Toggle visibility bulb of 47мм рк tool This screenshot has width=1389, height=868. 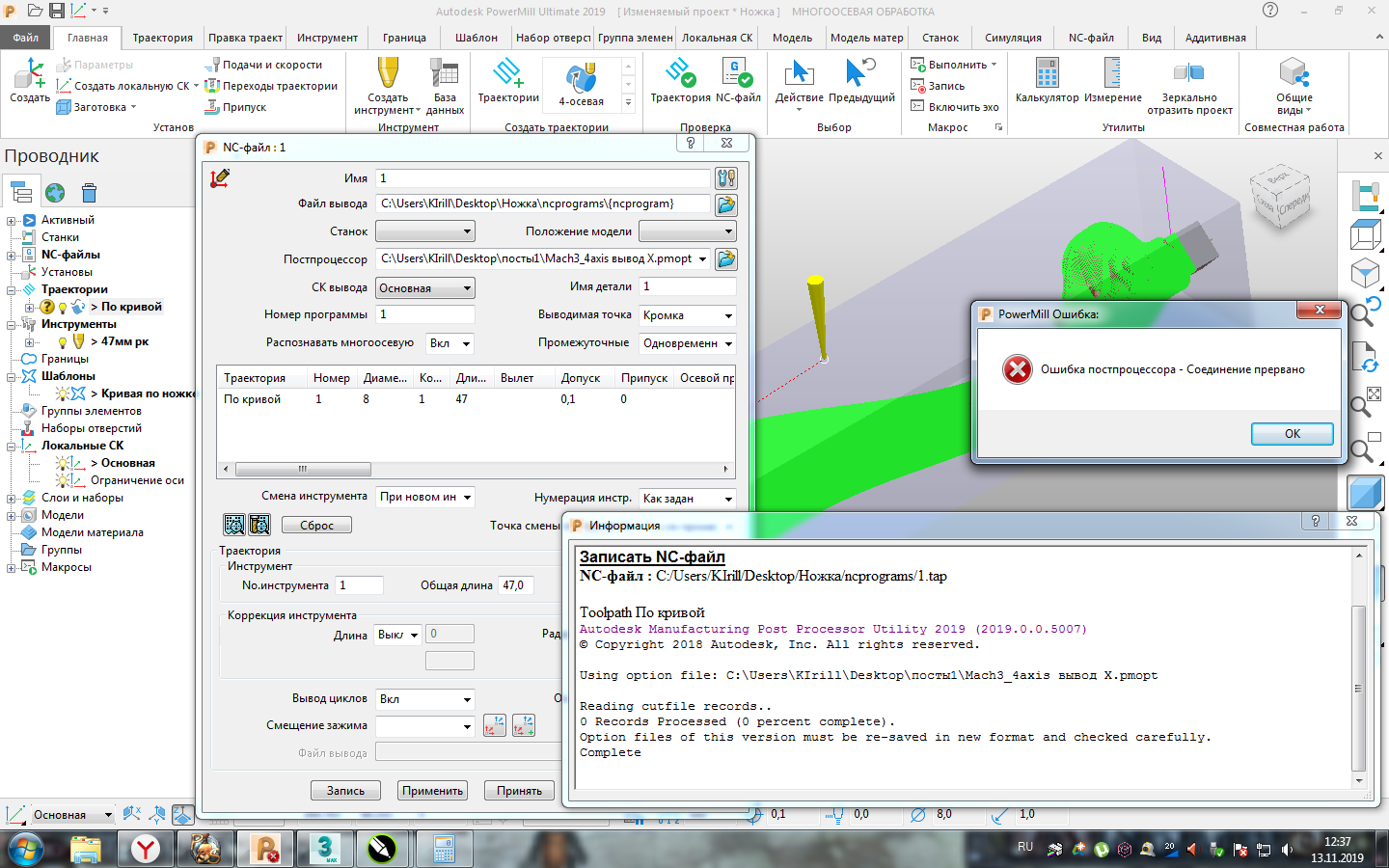coord(63,342)
